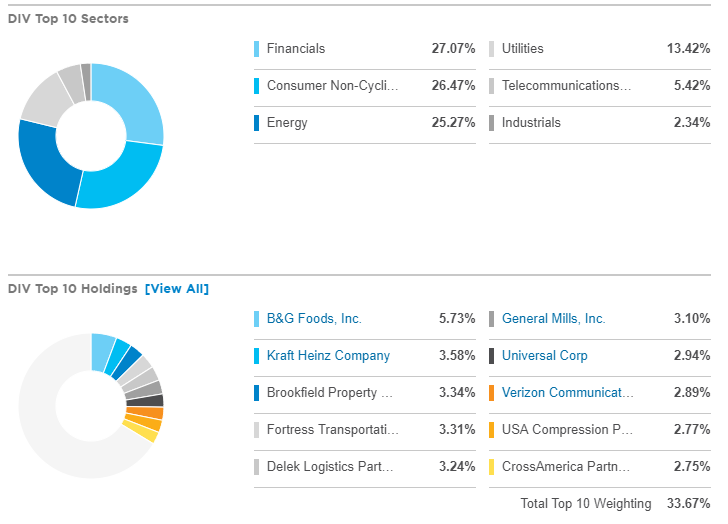Click the 2.77% USA Compression value

(692, 430)
